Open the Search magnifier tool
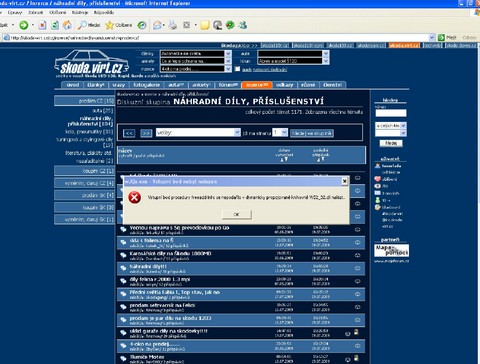Viewport: 480px width, 364px height. [x=89, y=25]
